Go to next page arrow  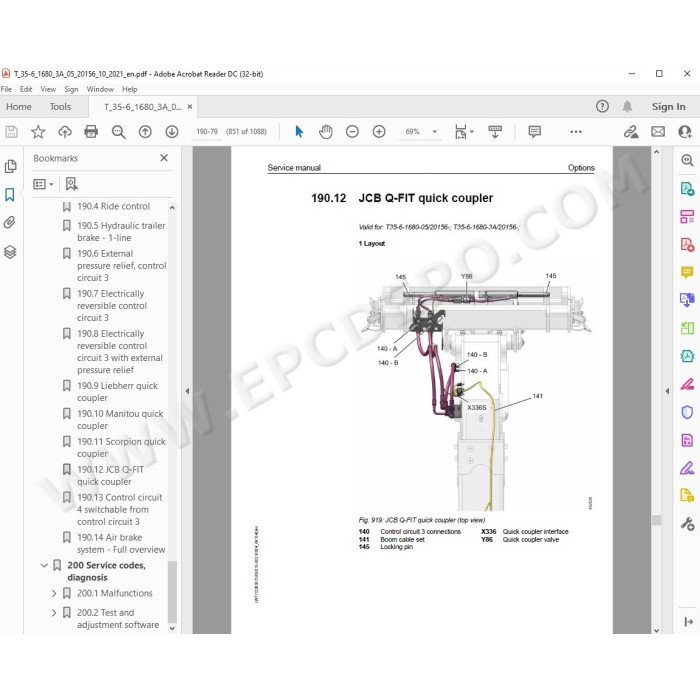(172, 132)
